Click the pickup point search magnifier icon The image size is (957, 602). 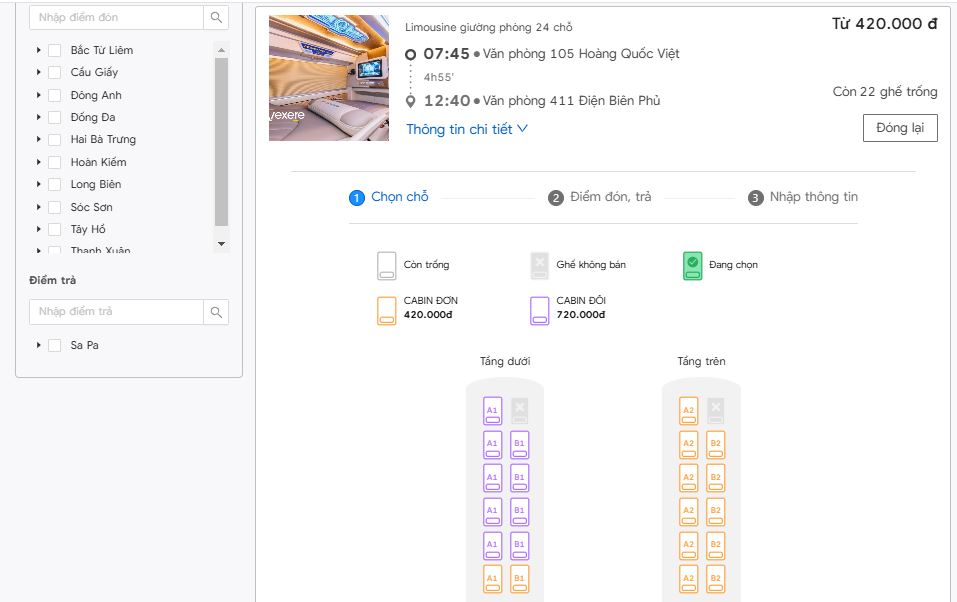pos(216,18)
